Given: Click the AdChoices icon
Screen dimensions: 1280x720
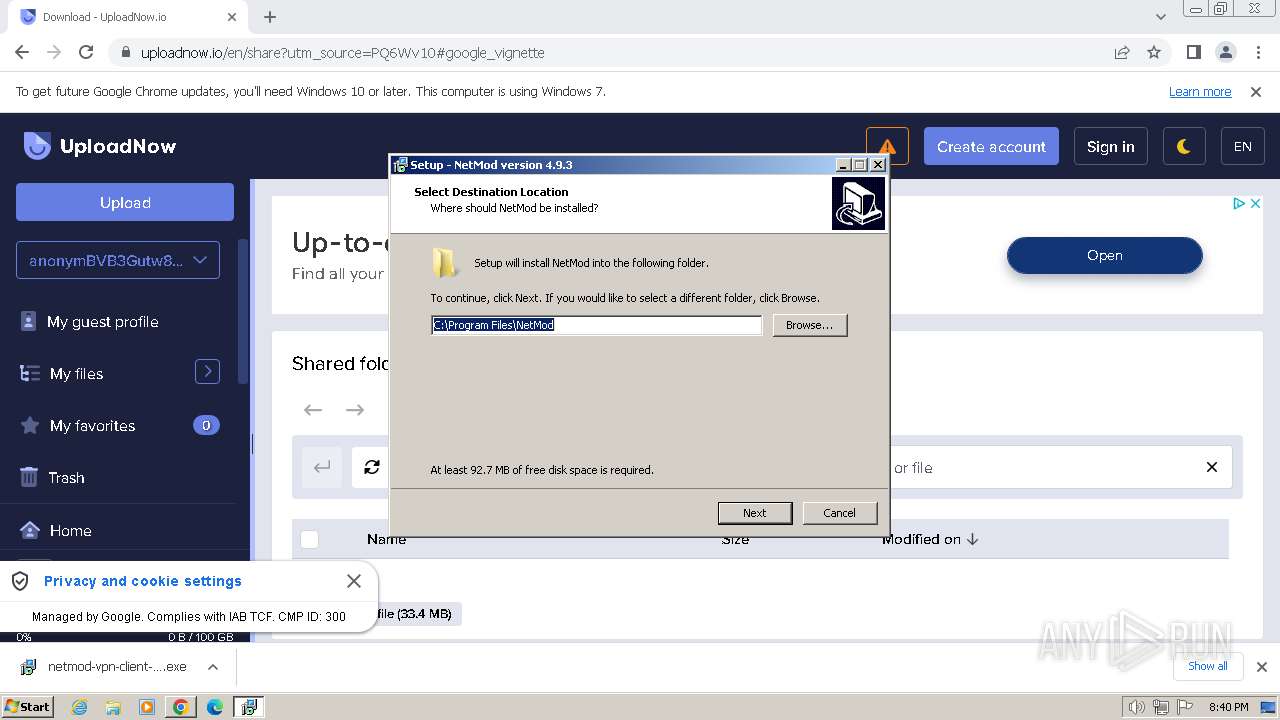Looking at the screenshot, I should pos(1239,203).
